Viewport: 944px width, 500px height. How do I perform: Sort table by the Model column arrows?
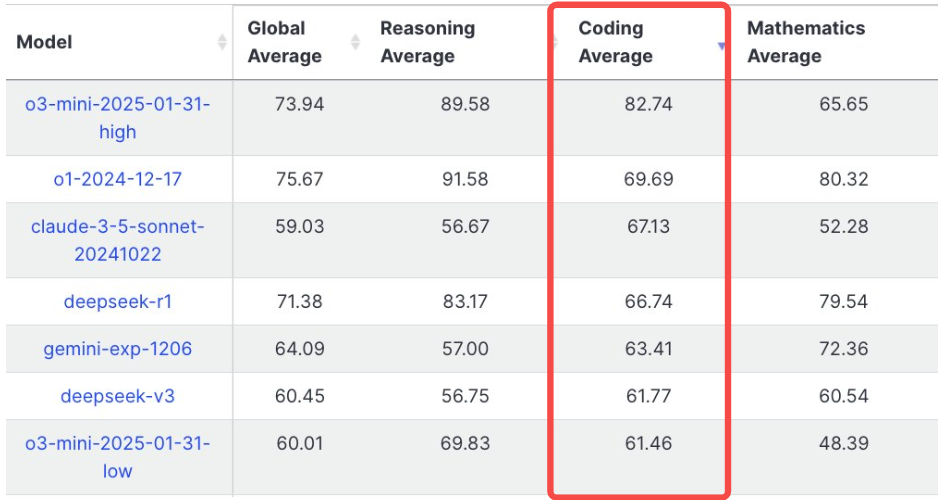tap(222, 42)
